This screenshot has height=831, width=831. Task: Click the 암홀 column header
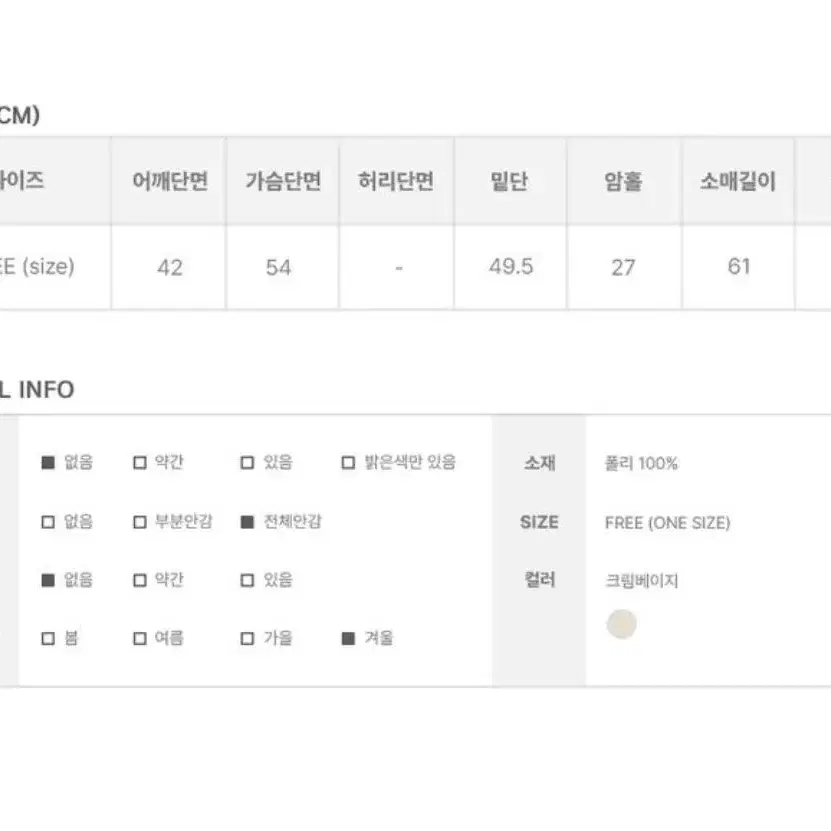click(624, 181)
